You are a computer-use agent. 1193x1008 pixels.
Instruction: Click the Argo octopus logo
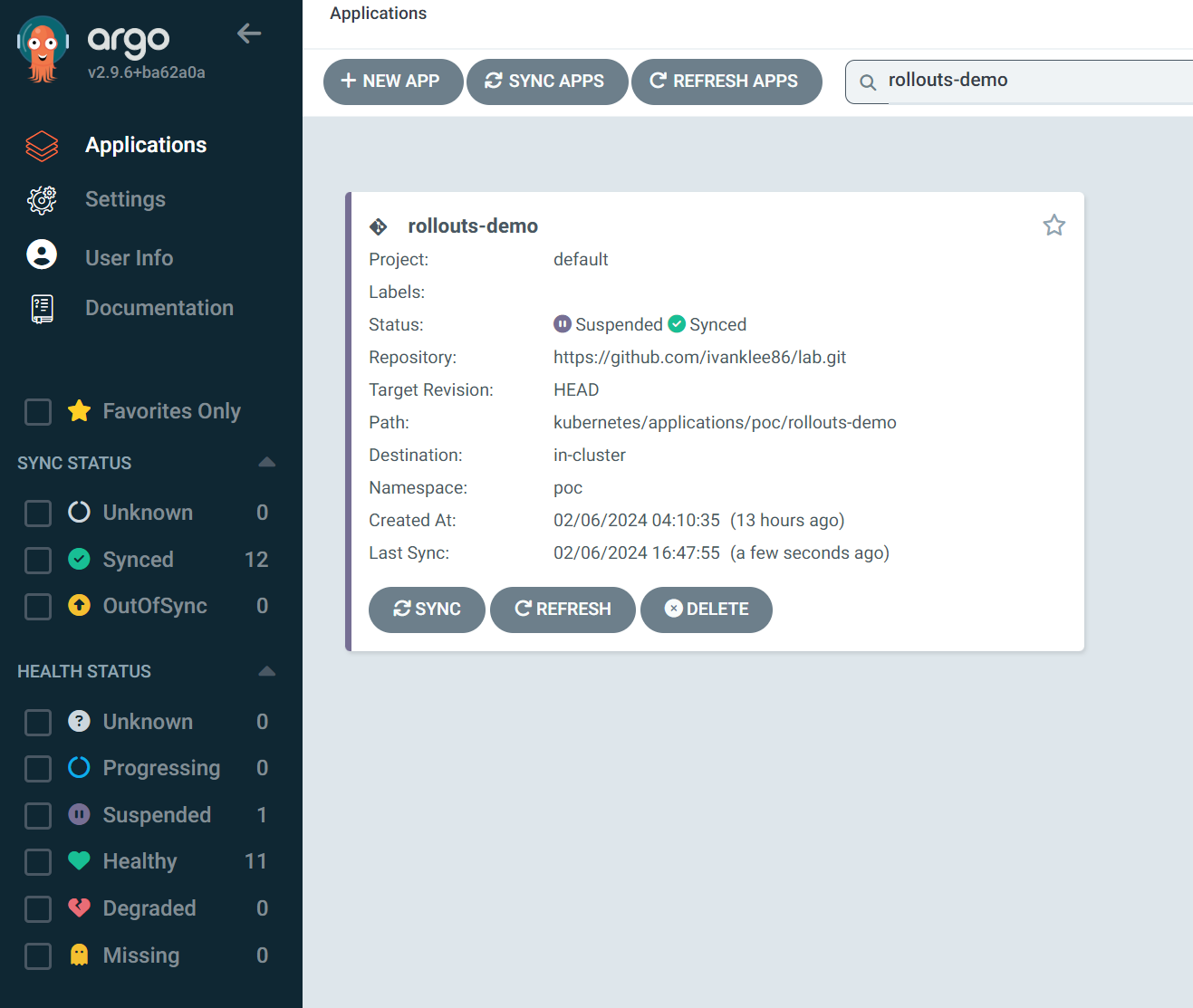(x=43, y=49)
